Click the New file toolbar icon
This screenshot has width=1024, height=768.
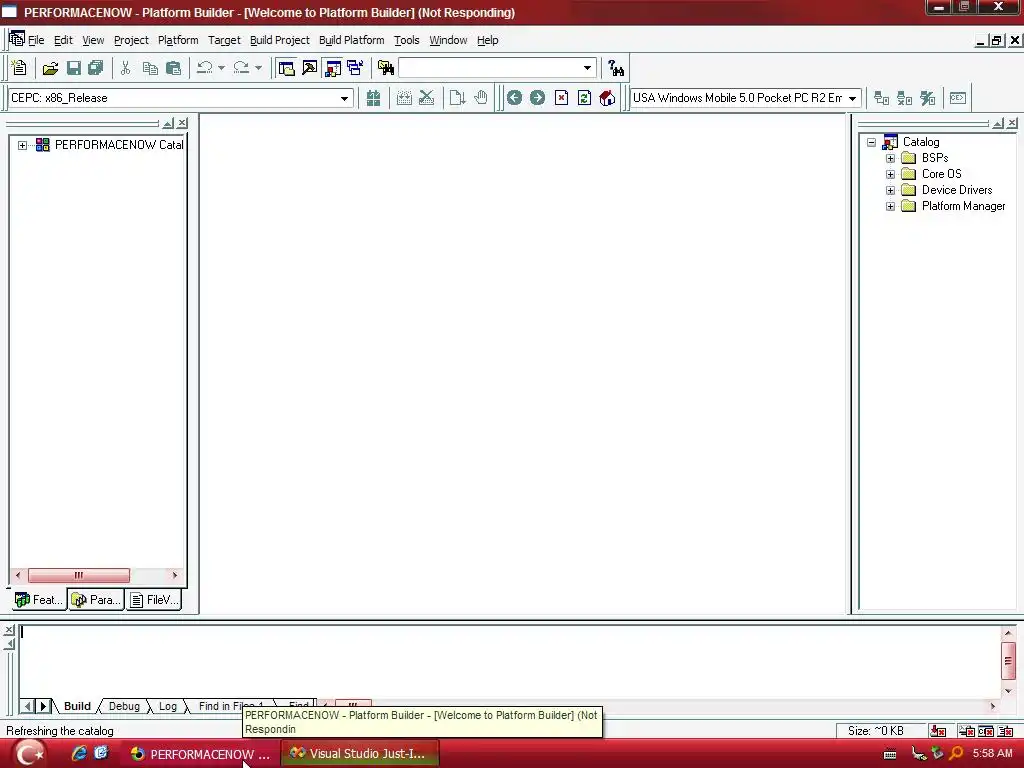pos(19,67)
